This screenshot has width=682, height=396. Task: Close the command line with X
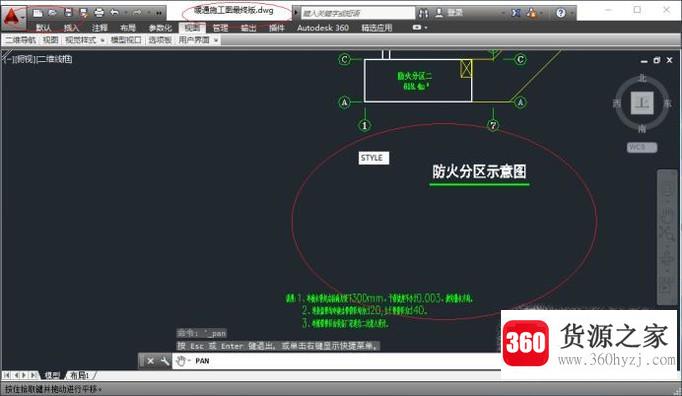click(150, 361)
